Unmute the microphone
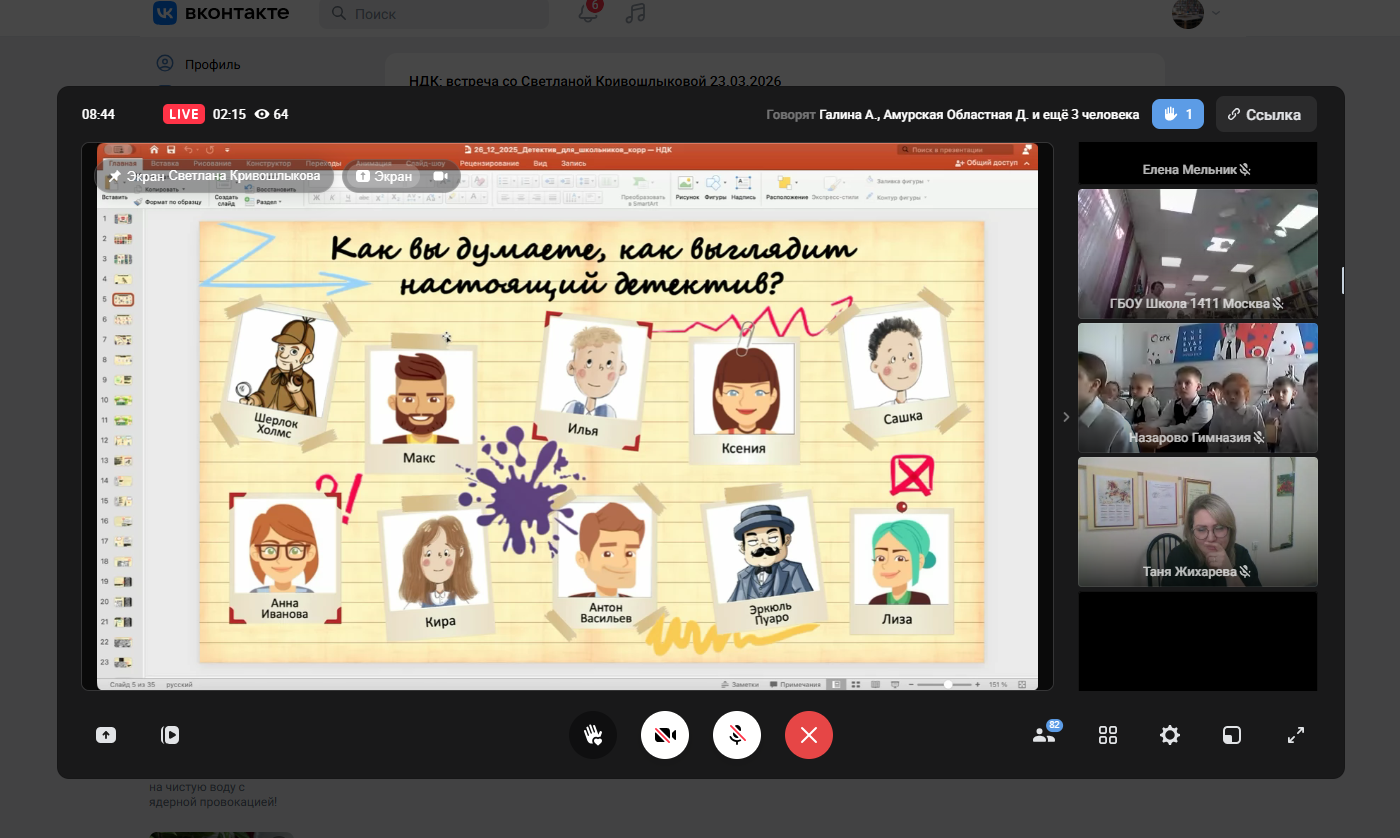This screenshot has height=838, width=1400. click(x=737, y=736)
